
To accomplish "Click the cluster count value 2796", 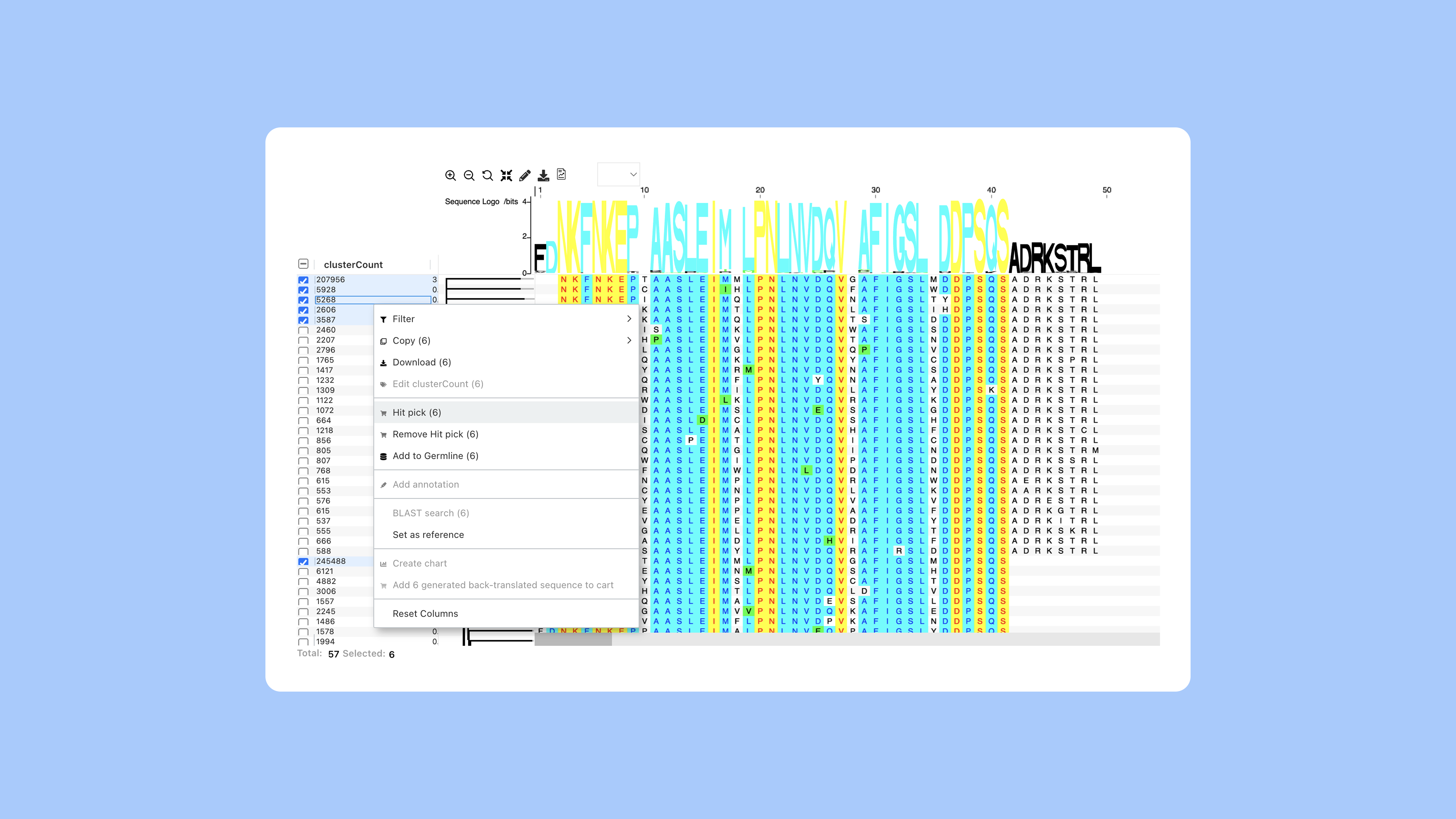I will pos(326,350).
